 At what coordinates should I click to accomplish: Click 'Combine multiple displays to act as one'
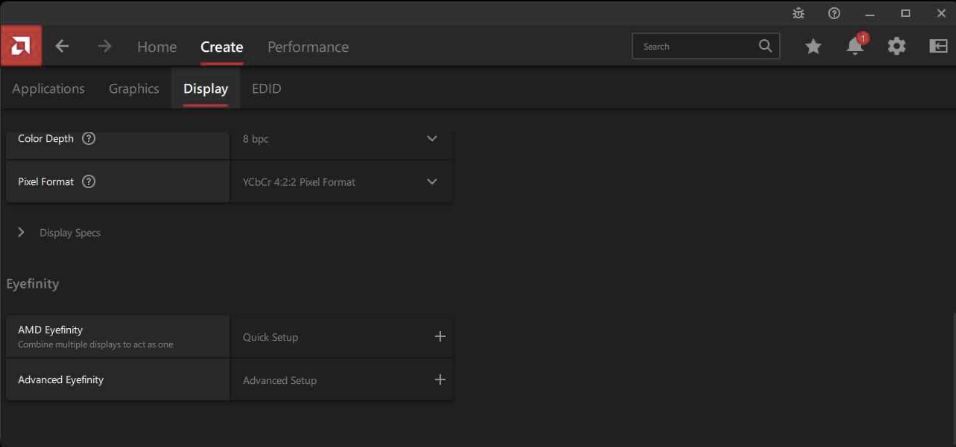(x=95, y=345)
